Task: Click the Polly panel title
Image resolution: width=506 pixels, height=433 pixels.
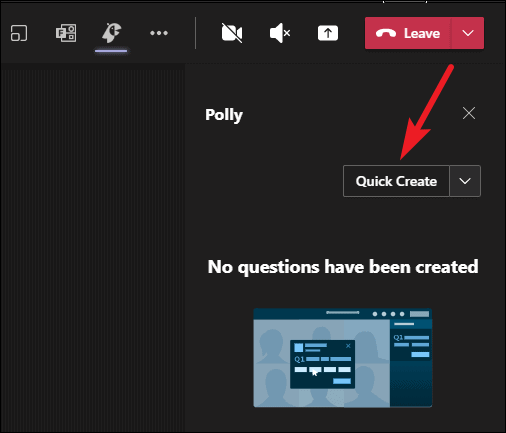Action: click(224, 115)
